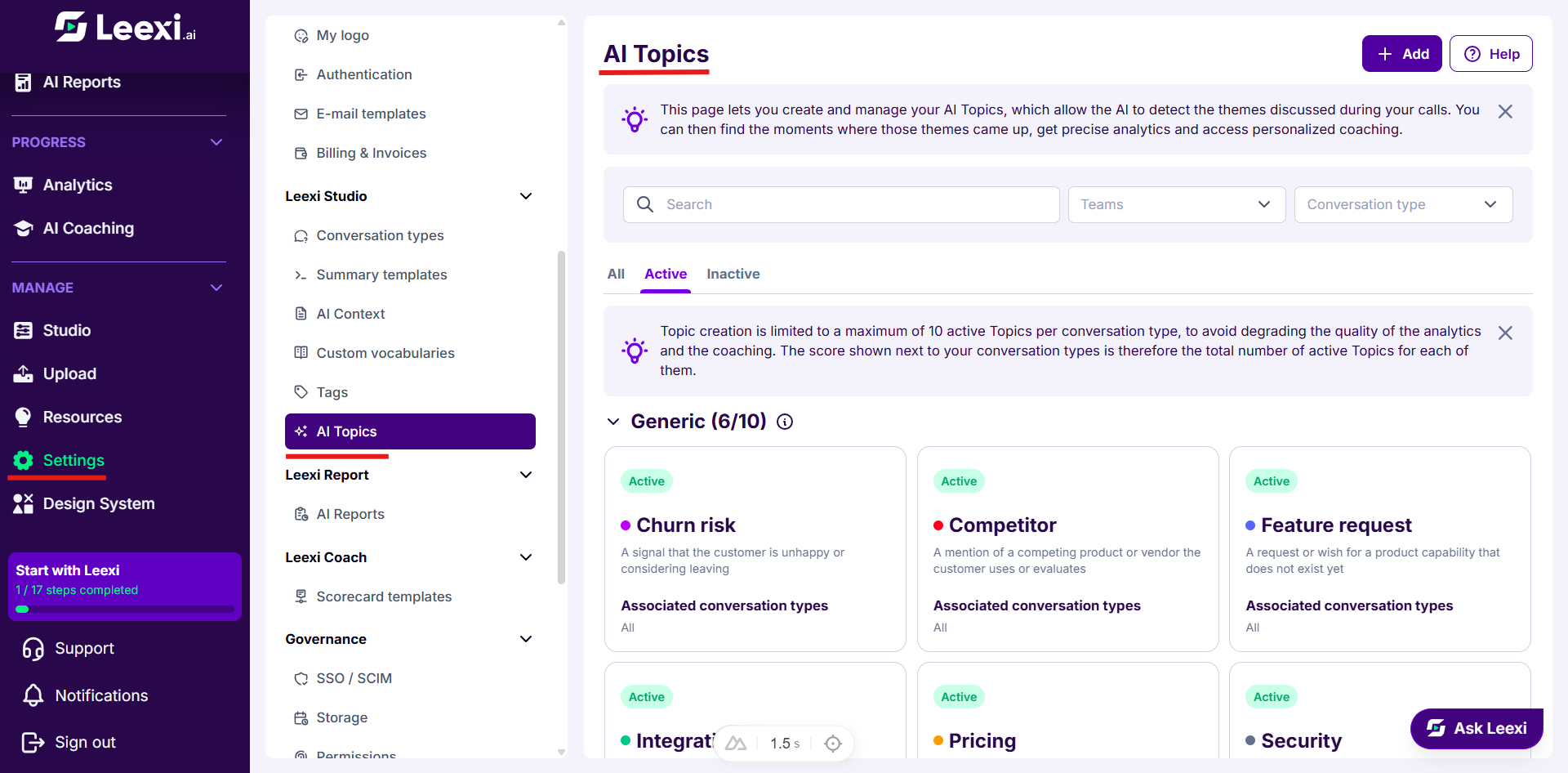This screenshot has height=773, width=1568.
Task: Dismiss the topic limit info banner
Action: click(x=1505, y=333)
